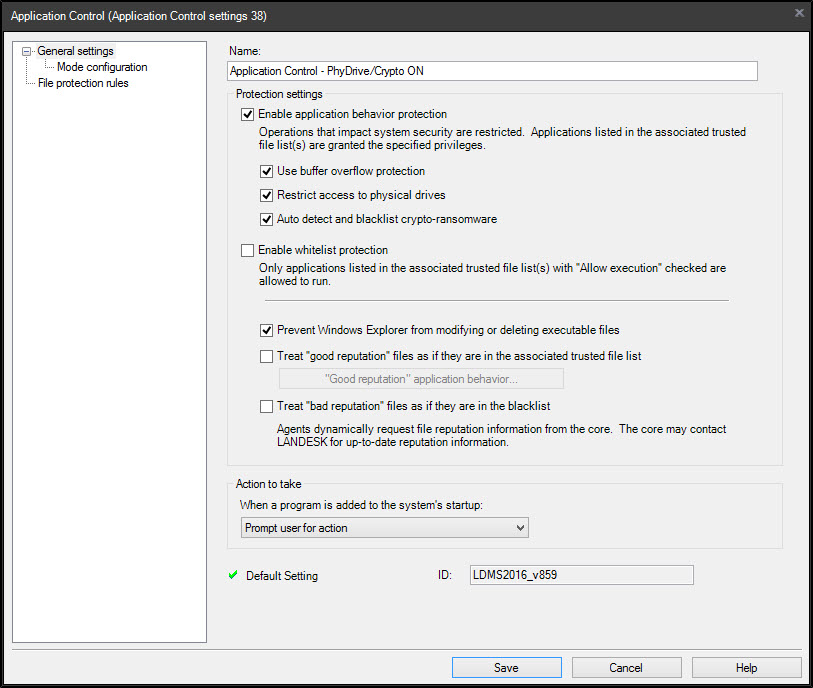
Task: Disable buffer overflow protection
Action: 267,171
